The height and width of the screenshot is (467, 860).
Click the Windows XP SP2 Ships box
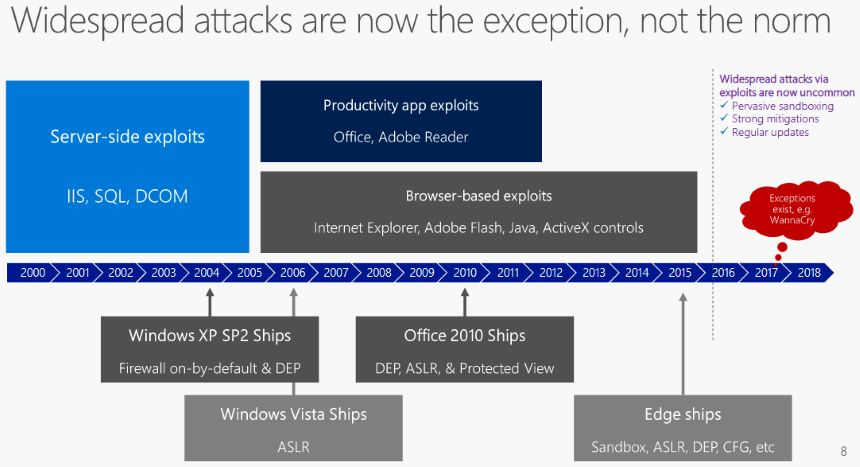(x=210, y=350)
